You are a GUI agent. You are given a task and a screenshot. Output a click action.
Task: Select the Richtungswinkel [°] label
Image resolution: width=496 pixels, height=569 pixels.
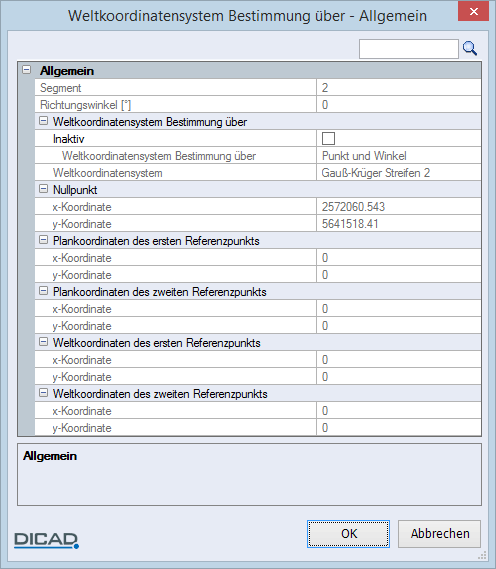[x=85, y=105]
